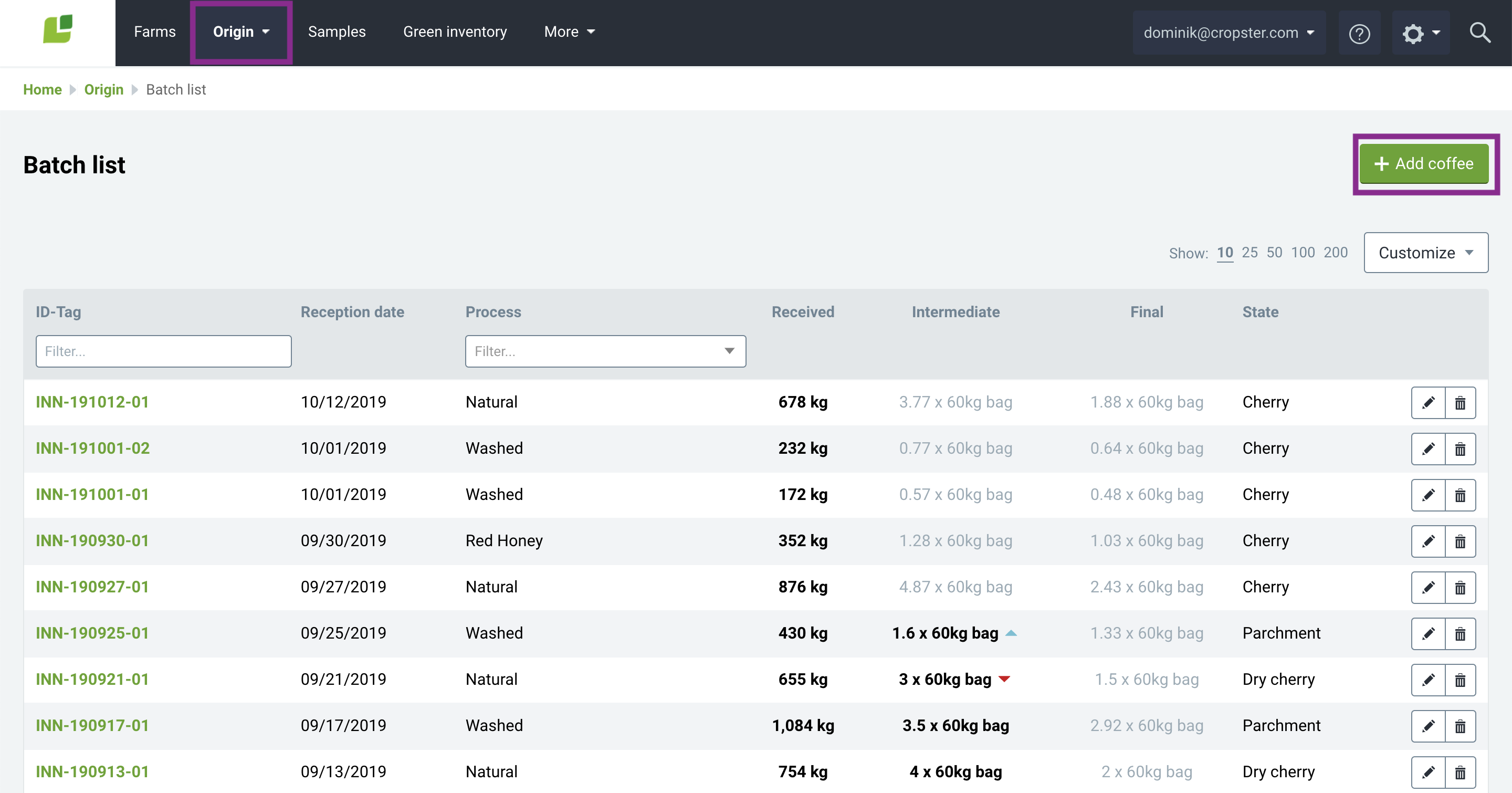Open batch INN-191001-01

[x=92, y=495]
